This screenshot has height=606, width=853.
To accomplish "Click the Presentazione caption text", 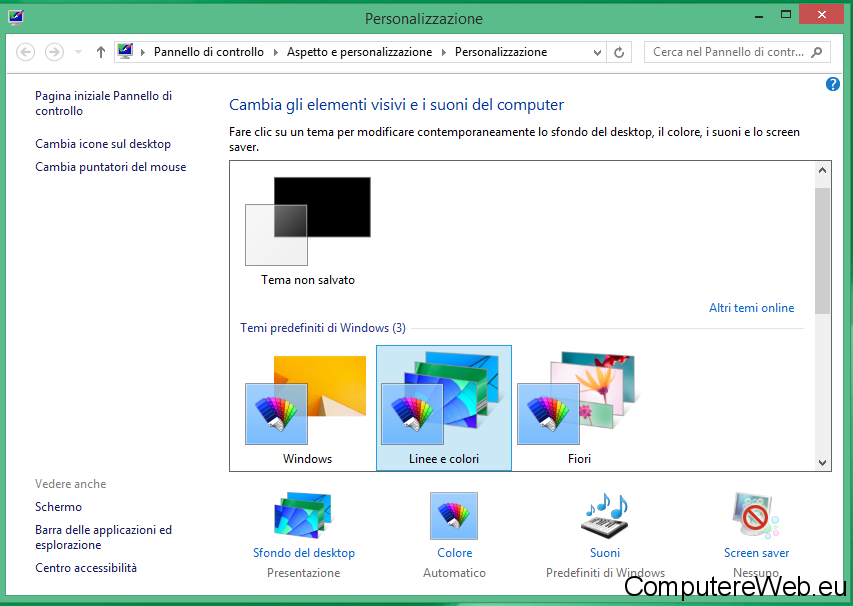I will [304, 573].
